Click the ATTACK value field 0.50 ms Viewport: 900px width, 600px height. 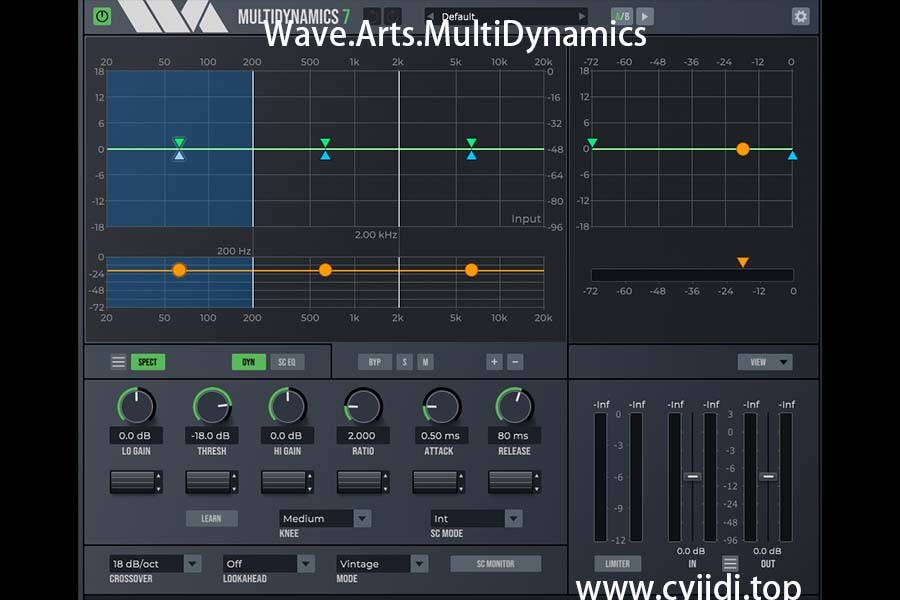(x=441, y=435)
